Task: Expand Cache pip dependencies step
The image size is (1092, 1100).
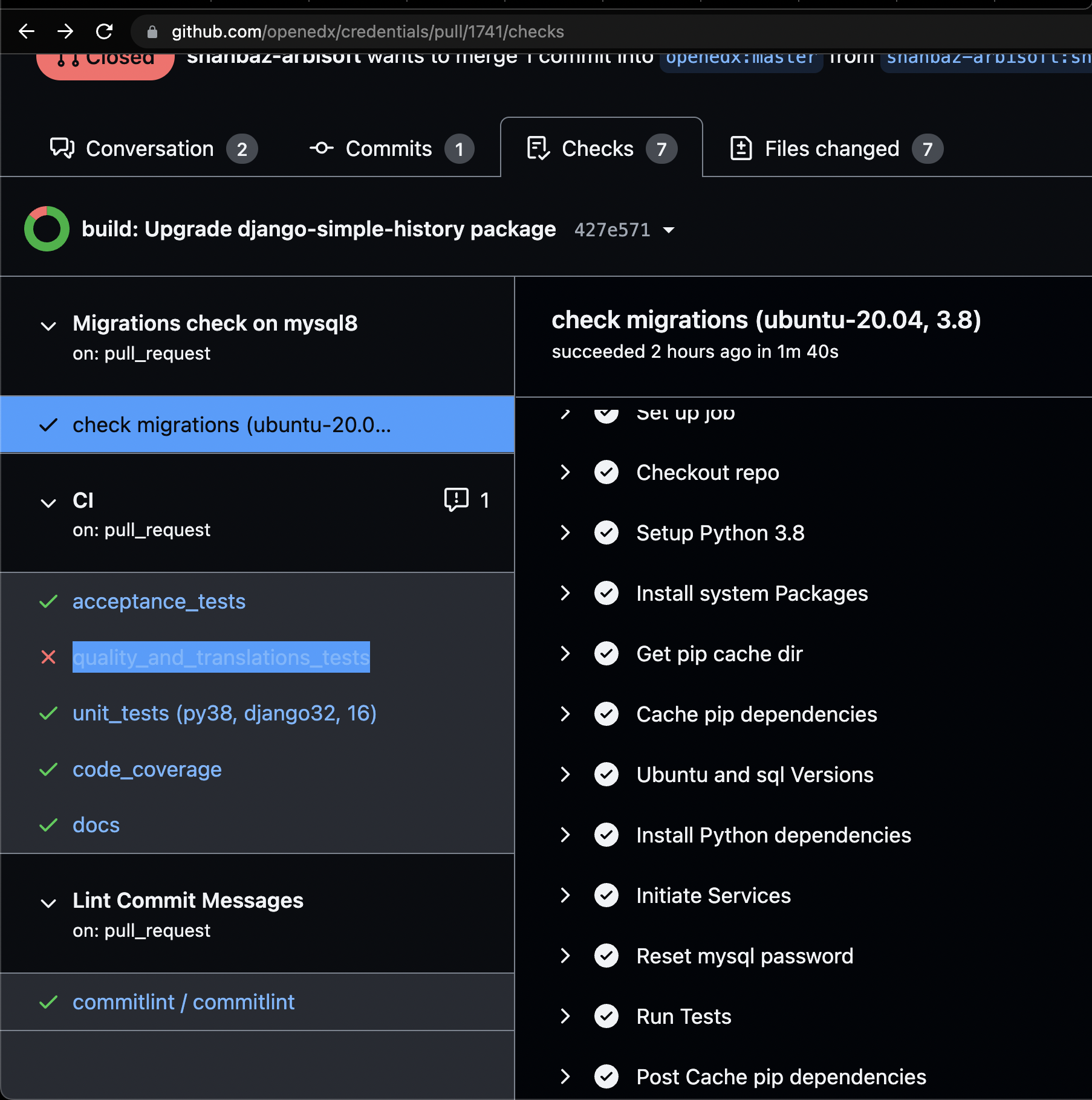Action: coord(565,714)
